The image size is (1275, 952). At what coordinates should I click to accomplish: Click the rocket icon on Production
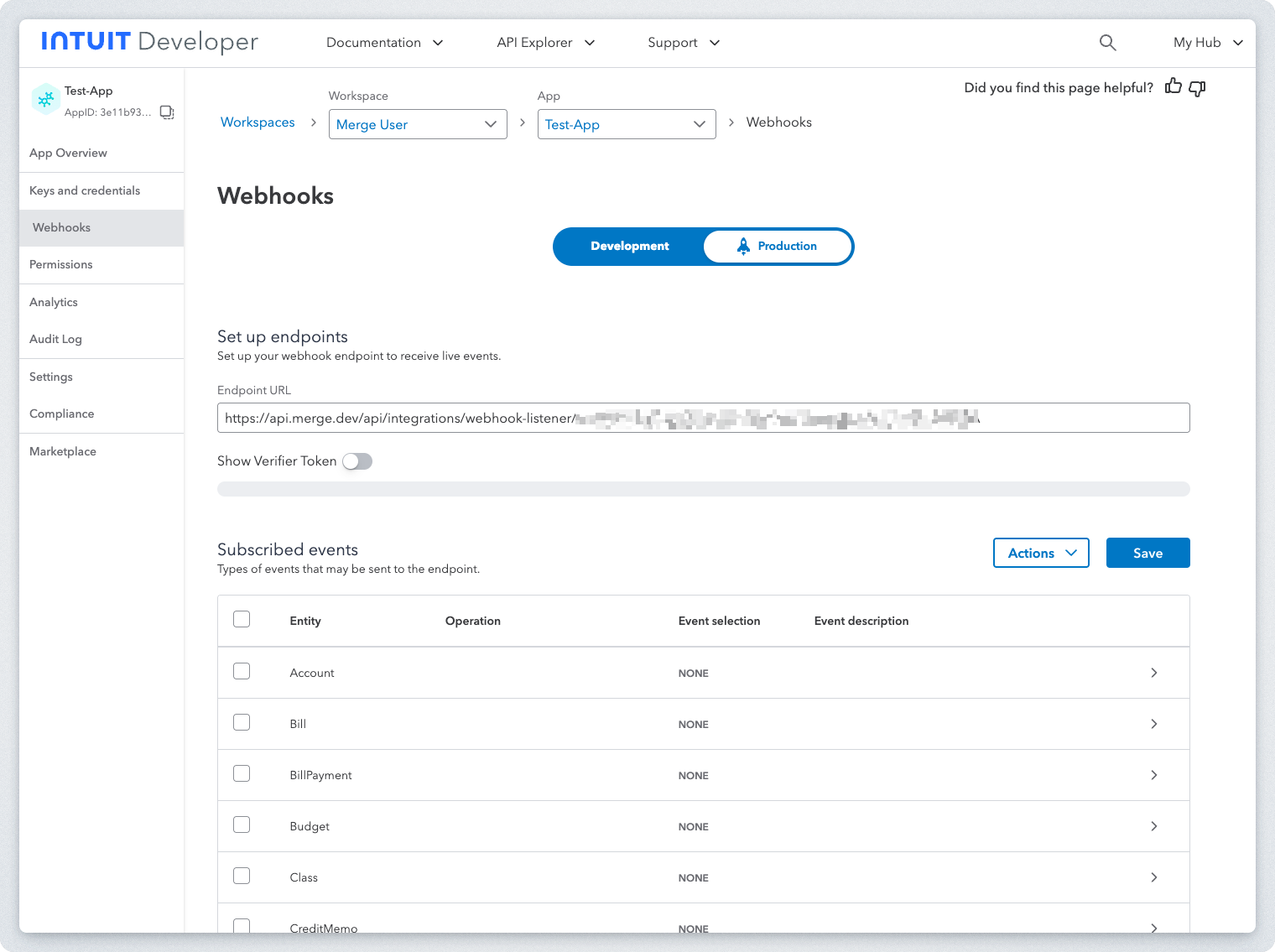click(x=743, y=246)
